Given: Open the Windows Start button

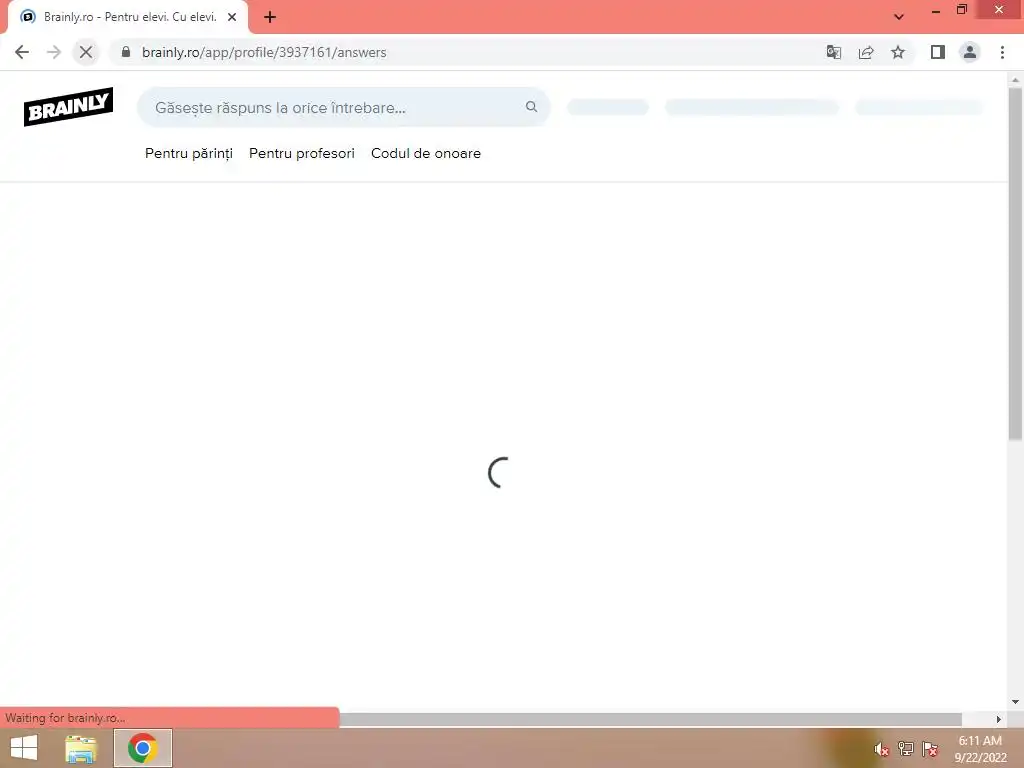Looking at the screenshot, I should 24,748.
